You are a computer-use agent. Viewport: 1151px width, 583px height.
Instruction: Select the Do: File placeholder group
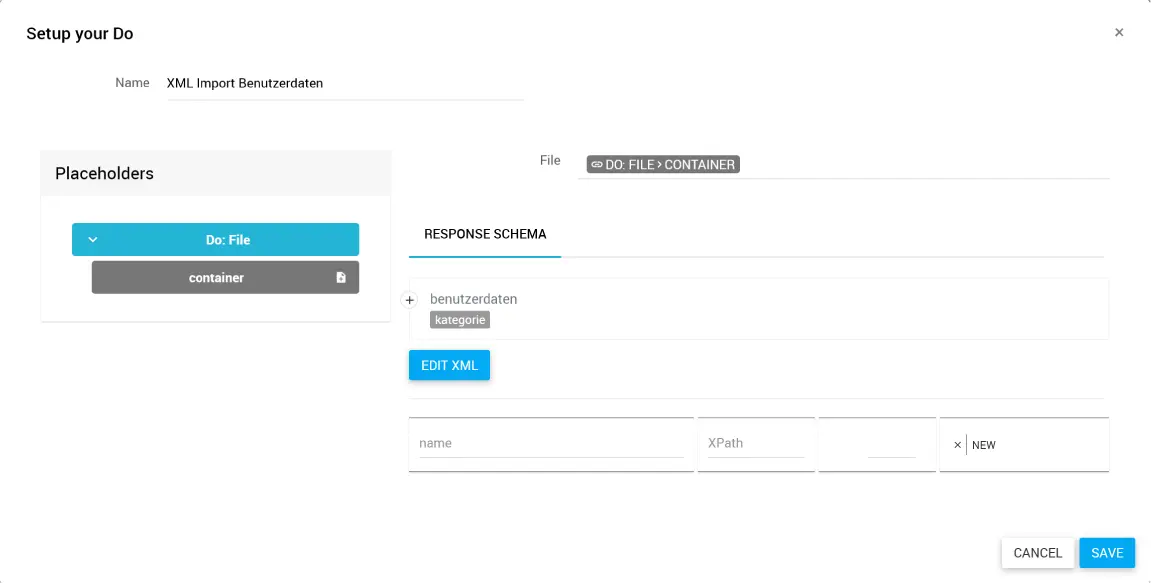click(x=227, y=240)
